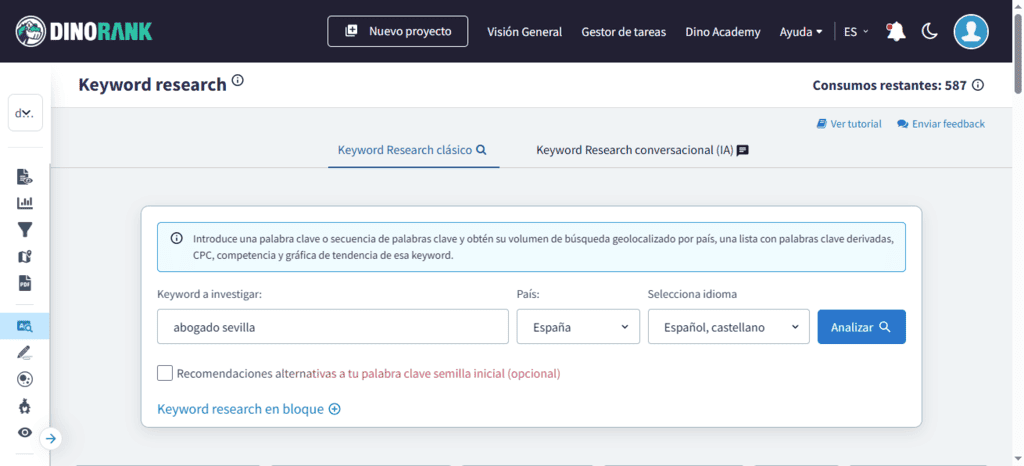This screenshot has width=1024, height=466.
Task: Switch to Keyword Research conversacional (IA) tab
Action: [x=642, y=150]
